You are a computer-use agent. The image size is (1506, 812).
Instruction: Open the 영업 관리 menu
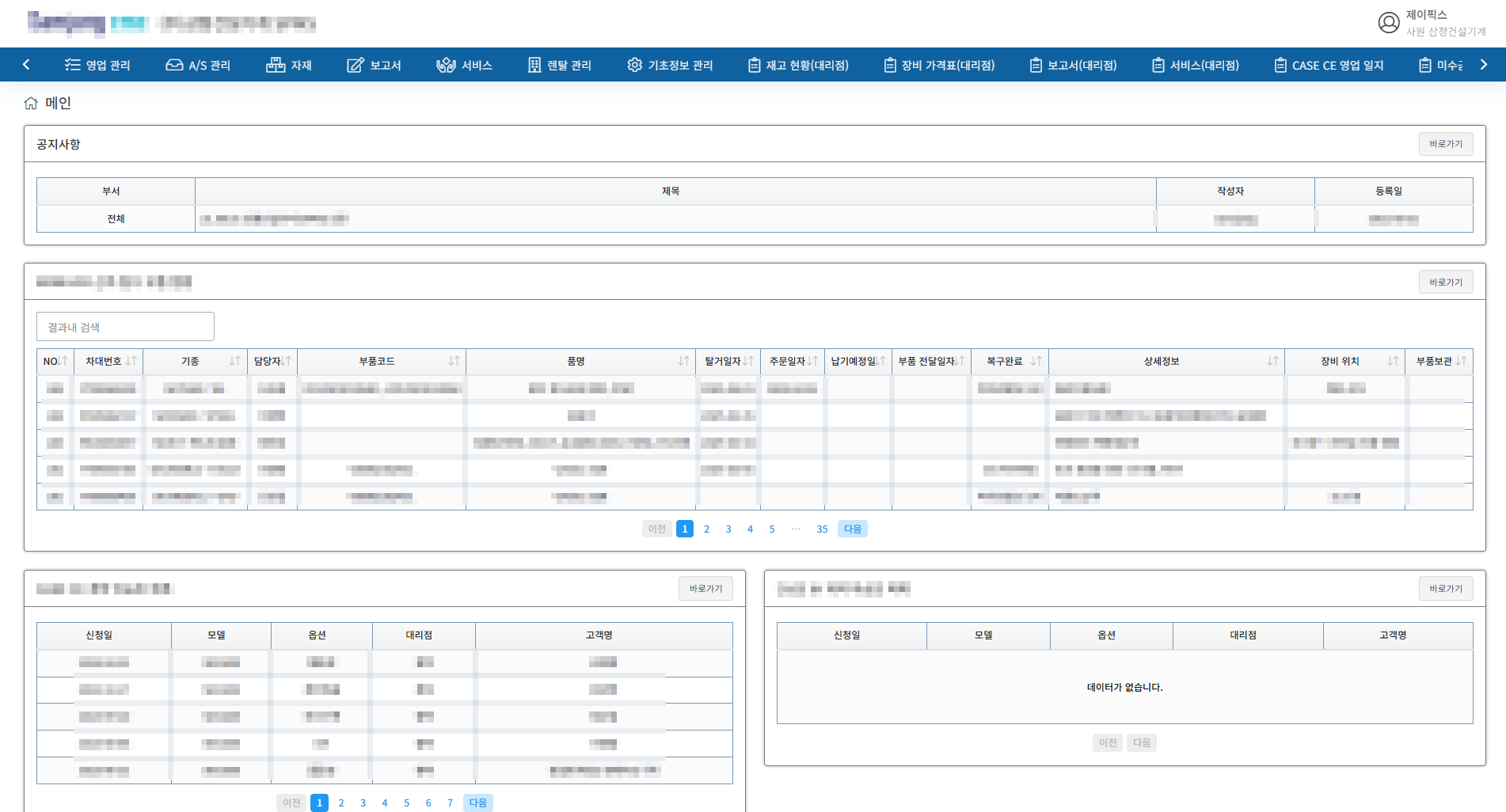(97, 65)
